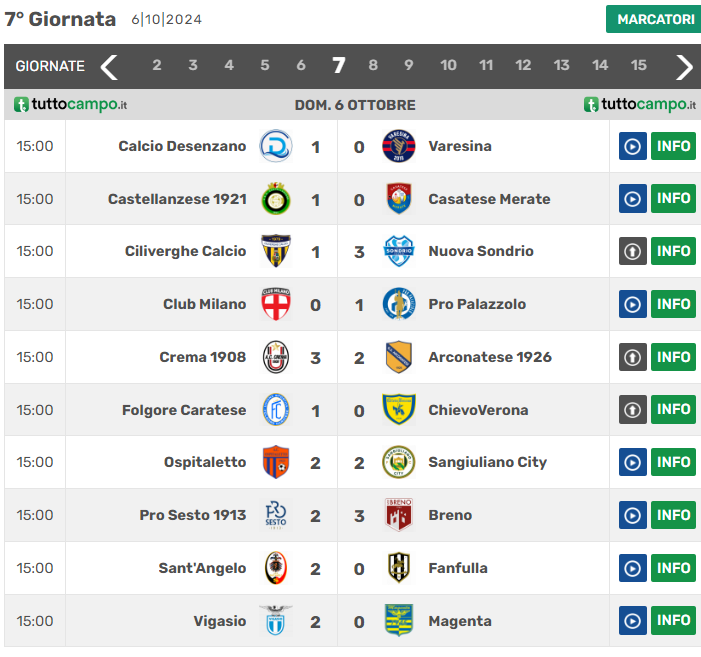Go to previous giornata with left arrow

(x=109, y=67)
